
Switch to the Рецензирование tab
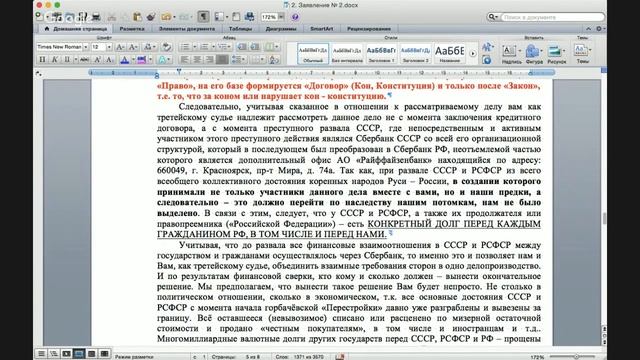(x=369, y=29)
